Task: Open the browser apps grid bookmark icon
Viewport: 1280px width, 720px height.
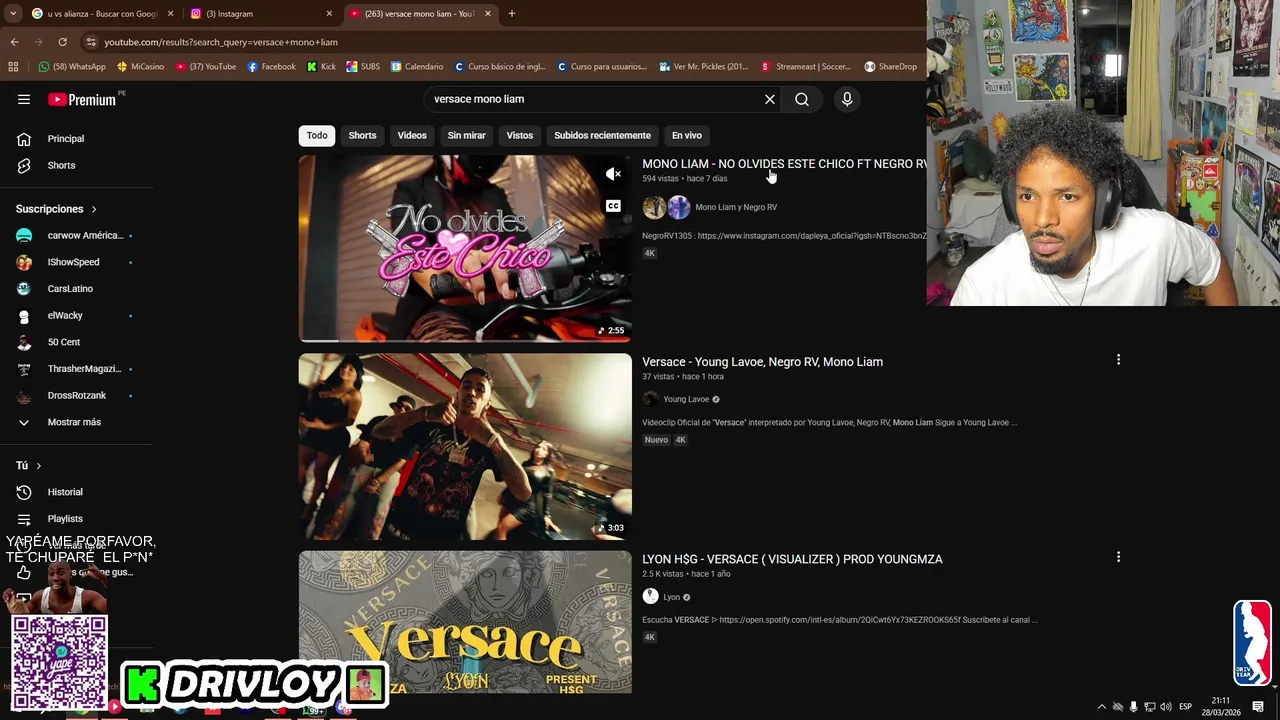Action: pyautogui.click(x=13, y=67)
